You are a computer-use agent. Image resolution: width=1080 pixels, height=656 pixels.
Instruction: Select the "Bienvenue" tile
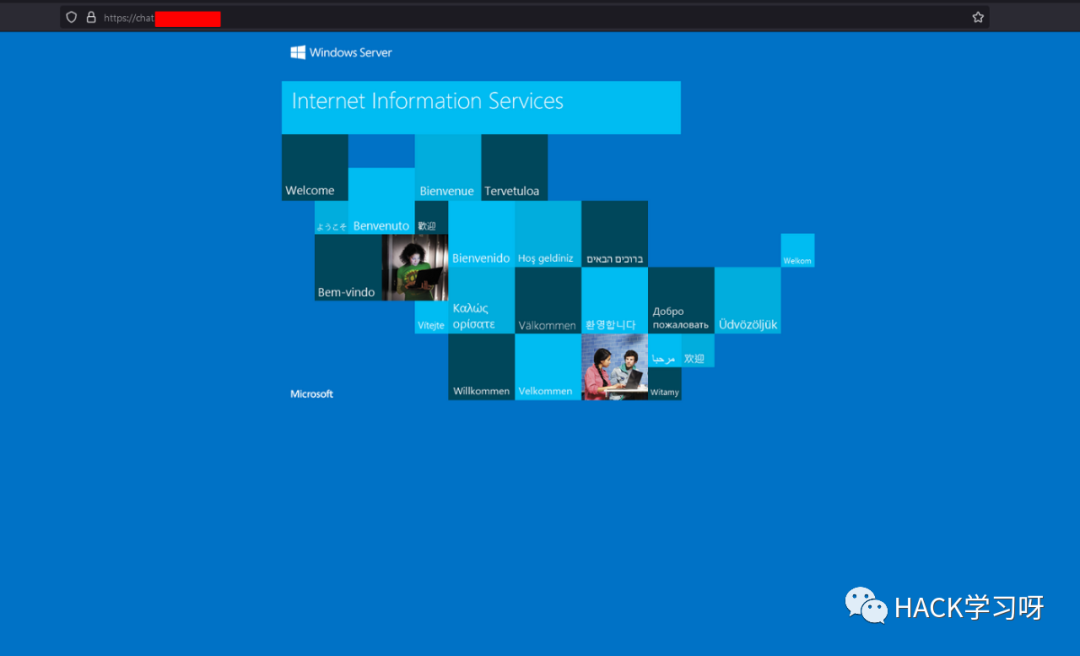(448, 167)
